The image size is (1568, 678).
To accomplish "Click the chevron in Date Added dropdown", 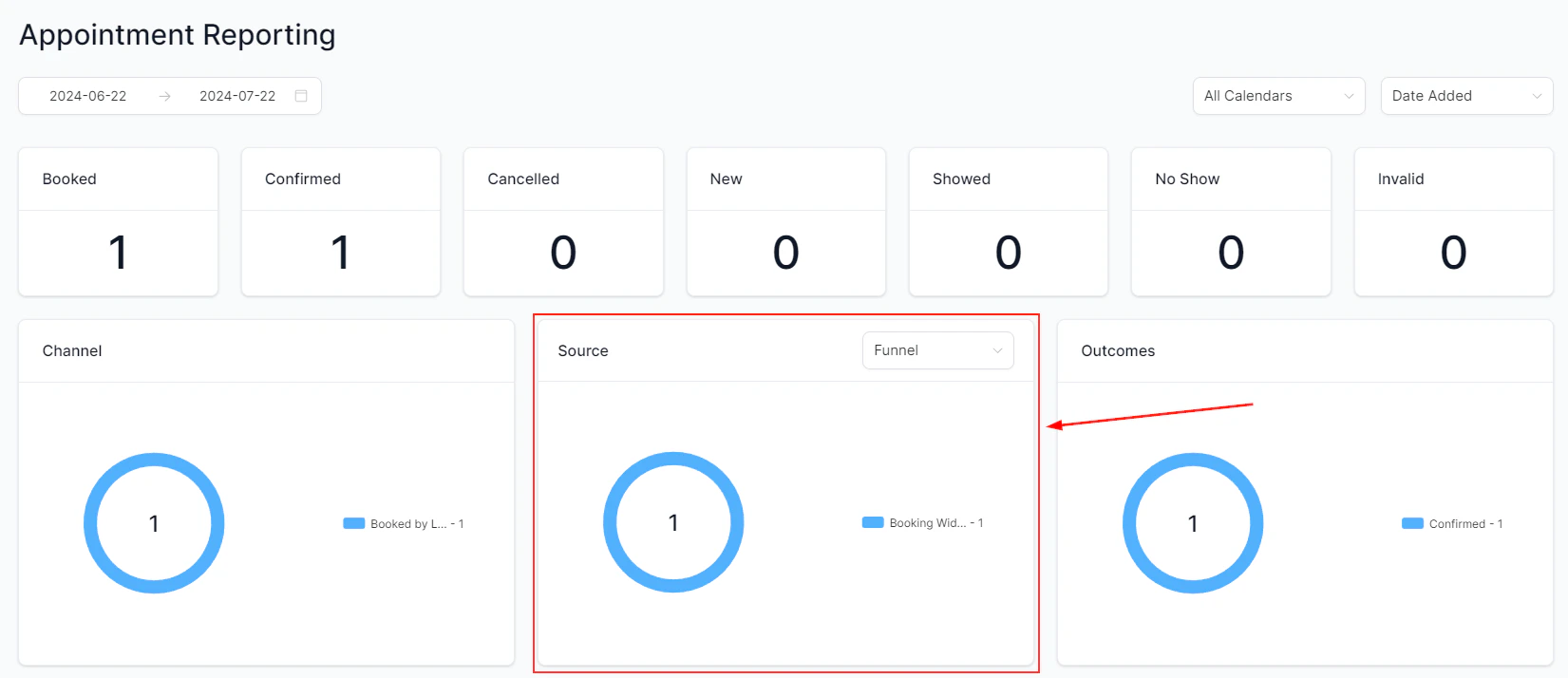I will pyautogui.click(x=1537, y=96).
